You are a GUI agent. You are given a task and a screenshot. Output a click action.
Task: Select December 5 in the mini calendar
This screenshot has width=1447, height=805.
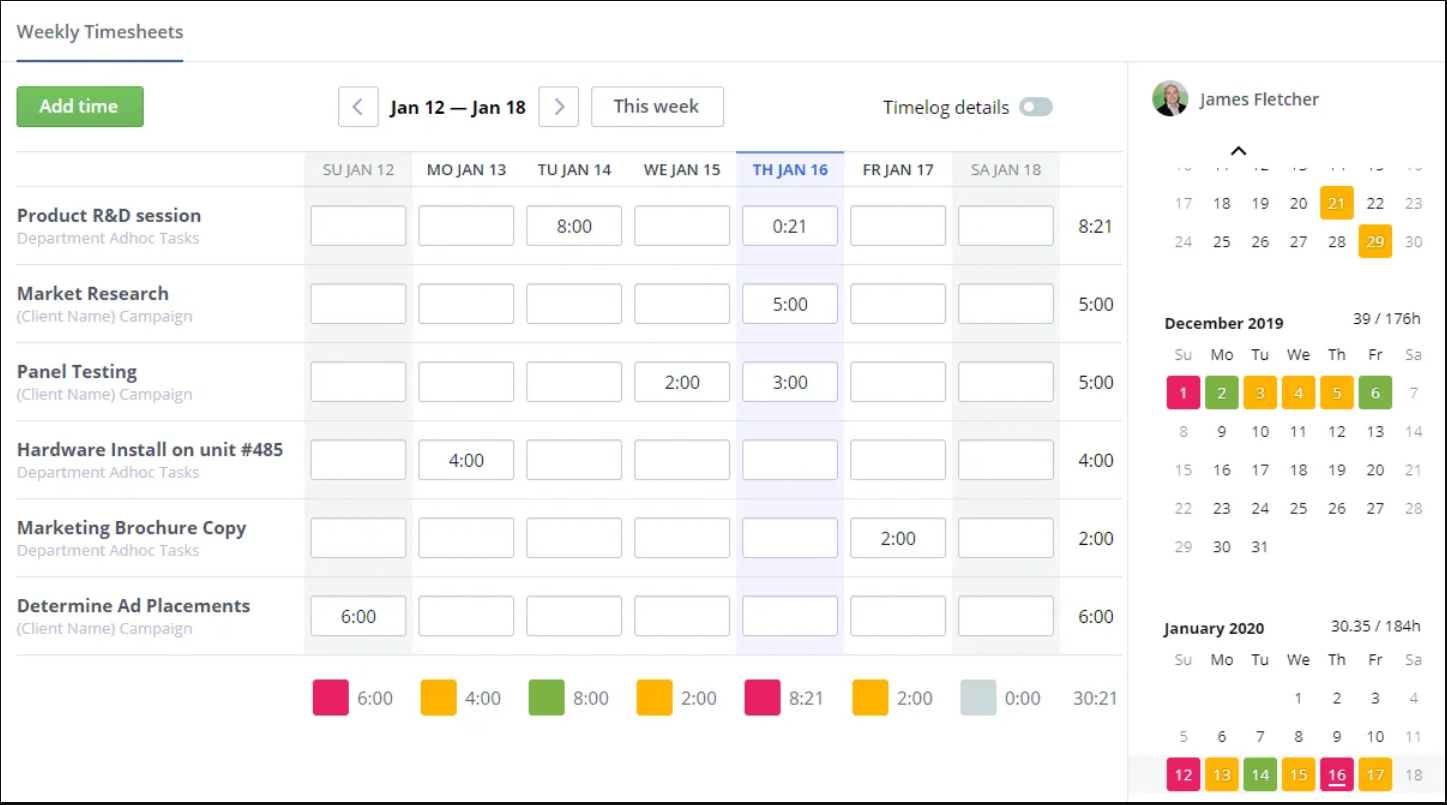pyautogui.click(x=1337, y=393)
